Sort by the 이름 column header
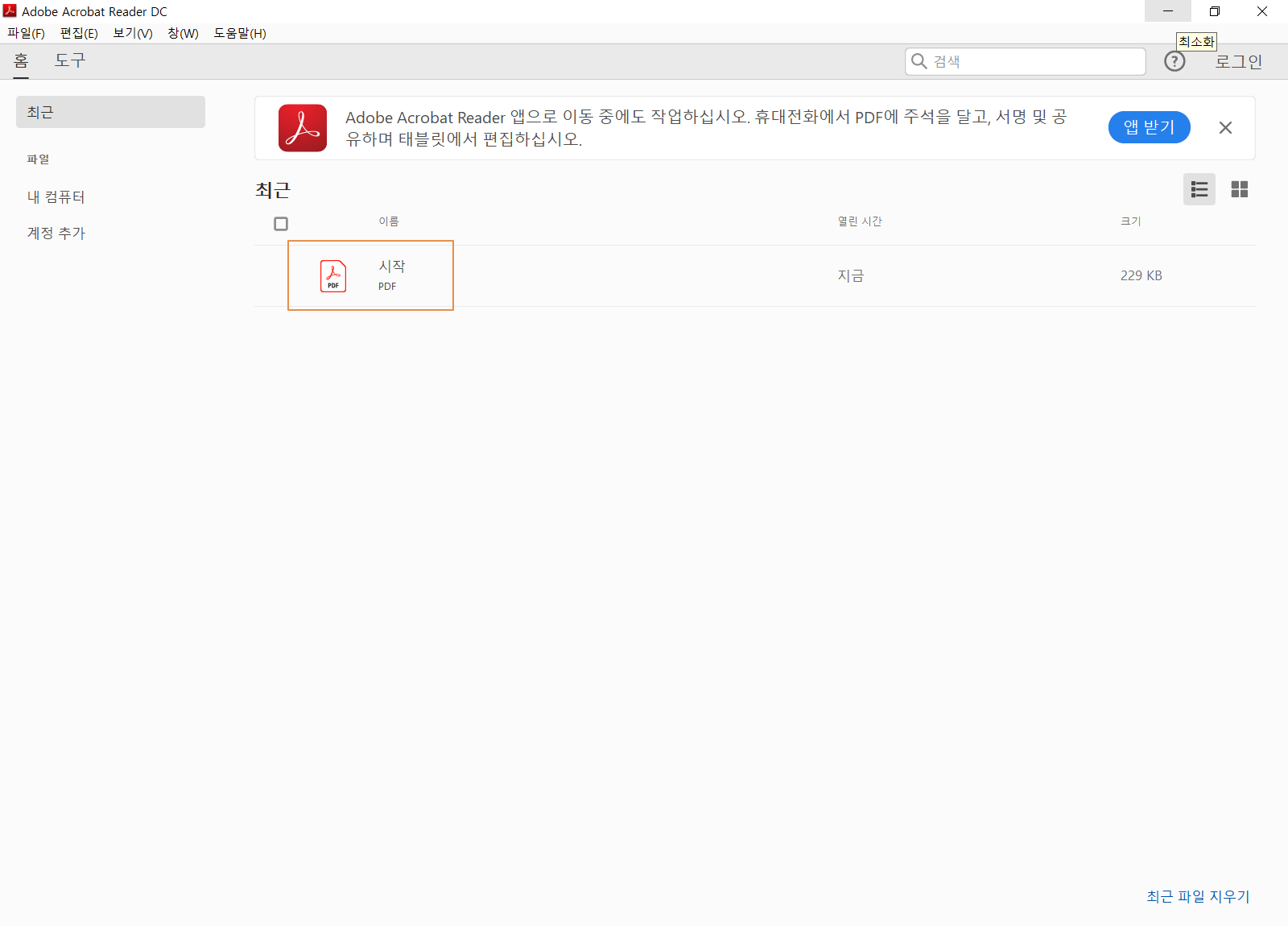 [389, 221]
